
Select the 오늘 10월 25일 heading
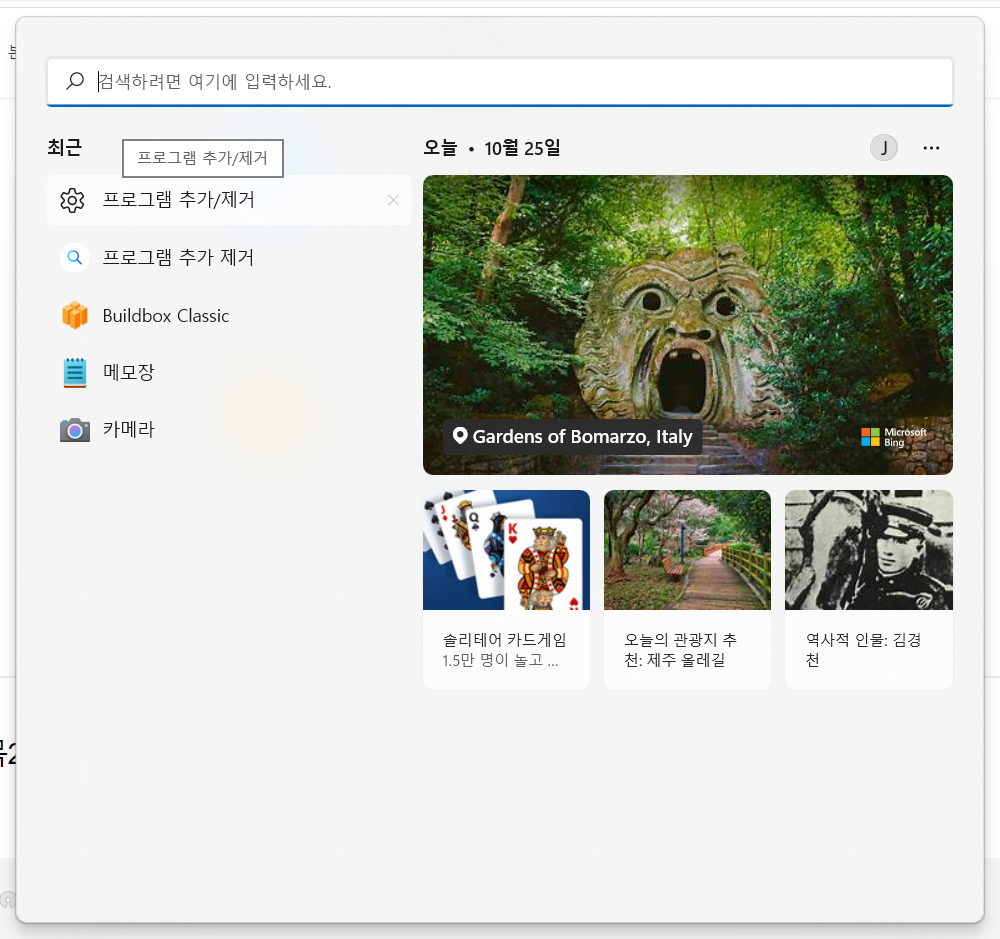pyautogui.click(x=490, y=147)
